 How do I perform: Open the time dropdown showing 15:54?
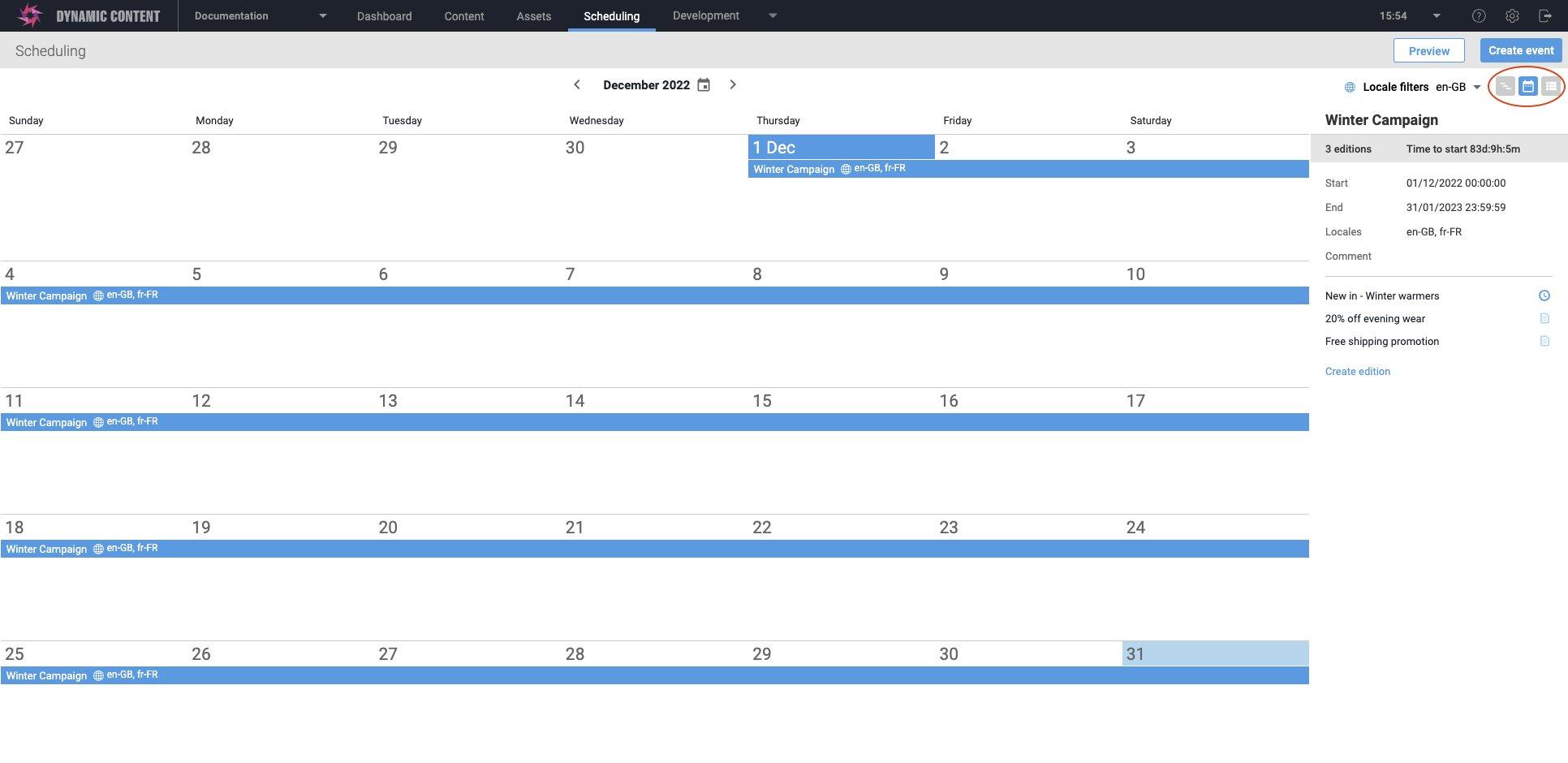coord(1411,15)
